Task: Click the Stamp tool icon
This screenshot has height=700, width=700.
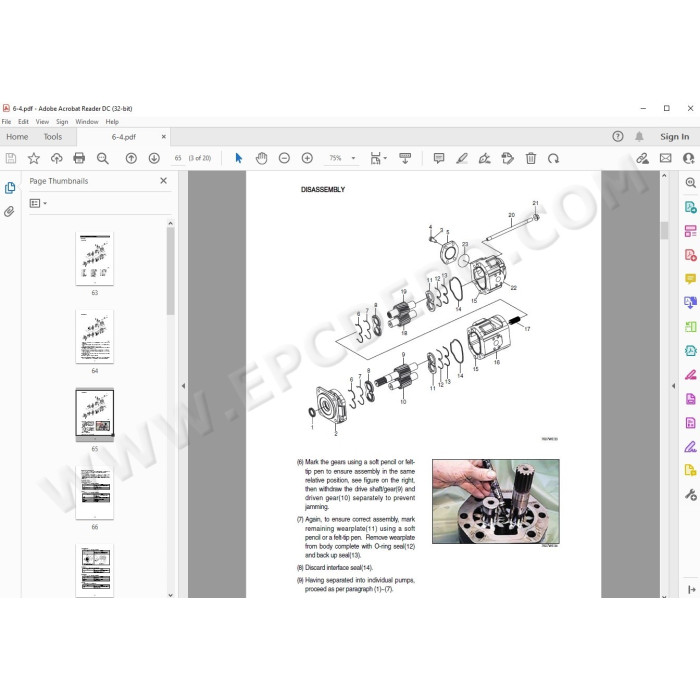Action: click(x=508, y=158)
